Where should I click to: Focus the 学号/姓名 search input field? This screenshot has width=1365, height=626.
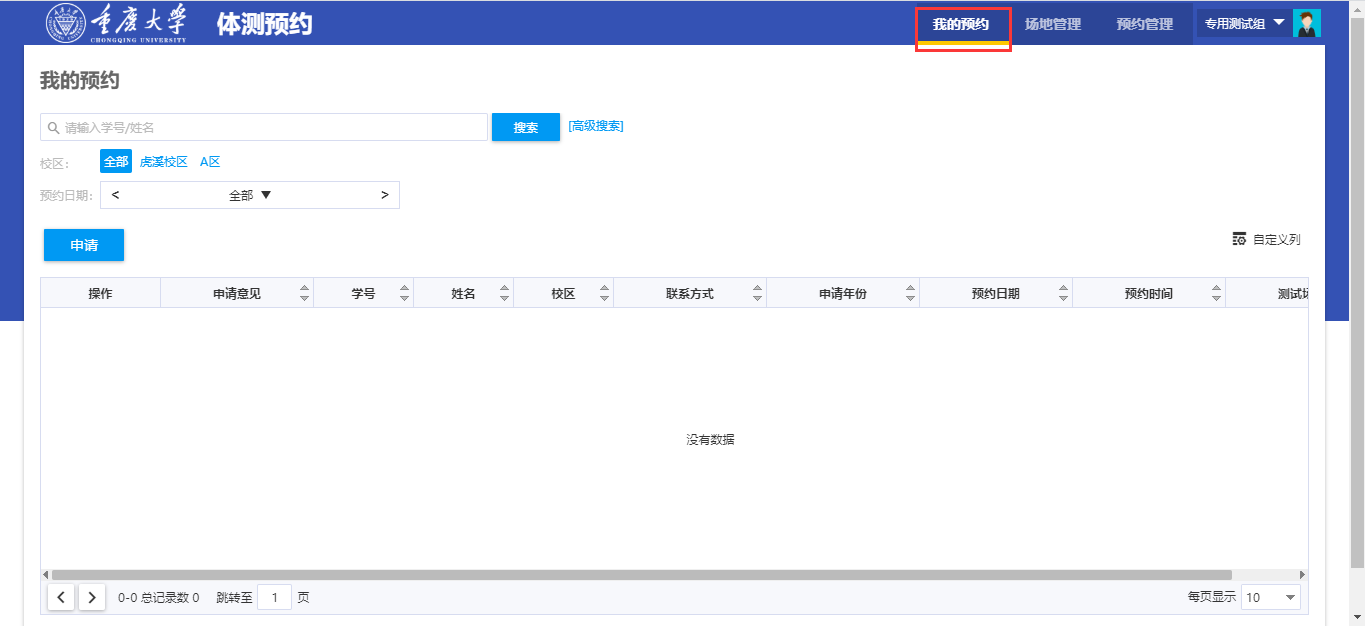click(x=270, y=128)
